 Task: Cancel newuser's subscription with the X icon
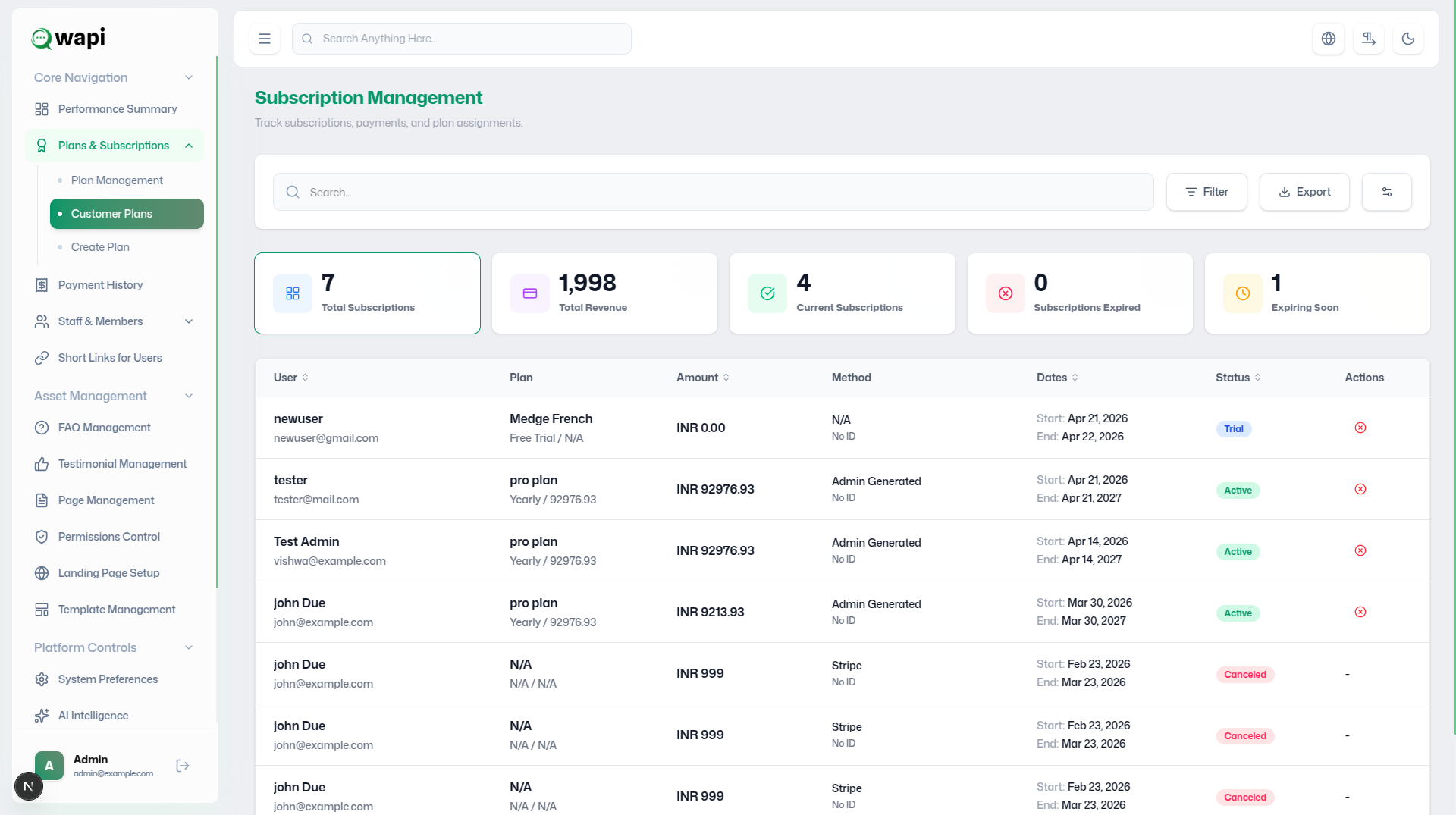click(x=1360, y=428)
